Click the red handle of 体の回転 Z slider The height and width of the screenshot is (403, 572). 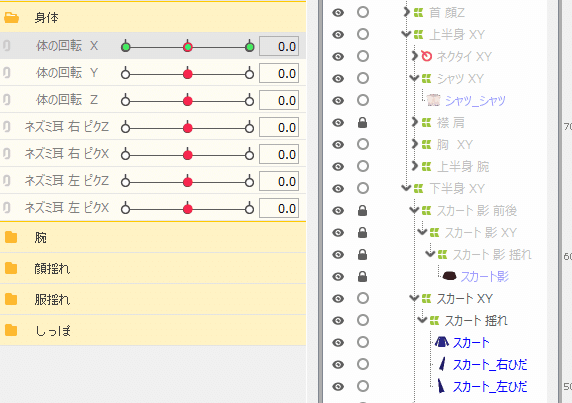pos(188,101)
